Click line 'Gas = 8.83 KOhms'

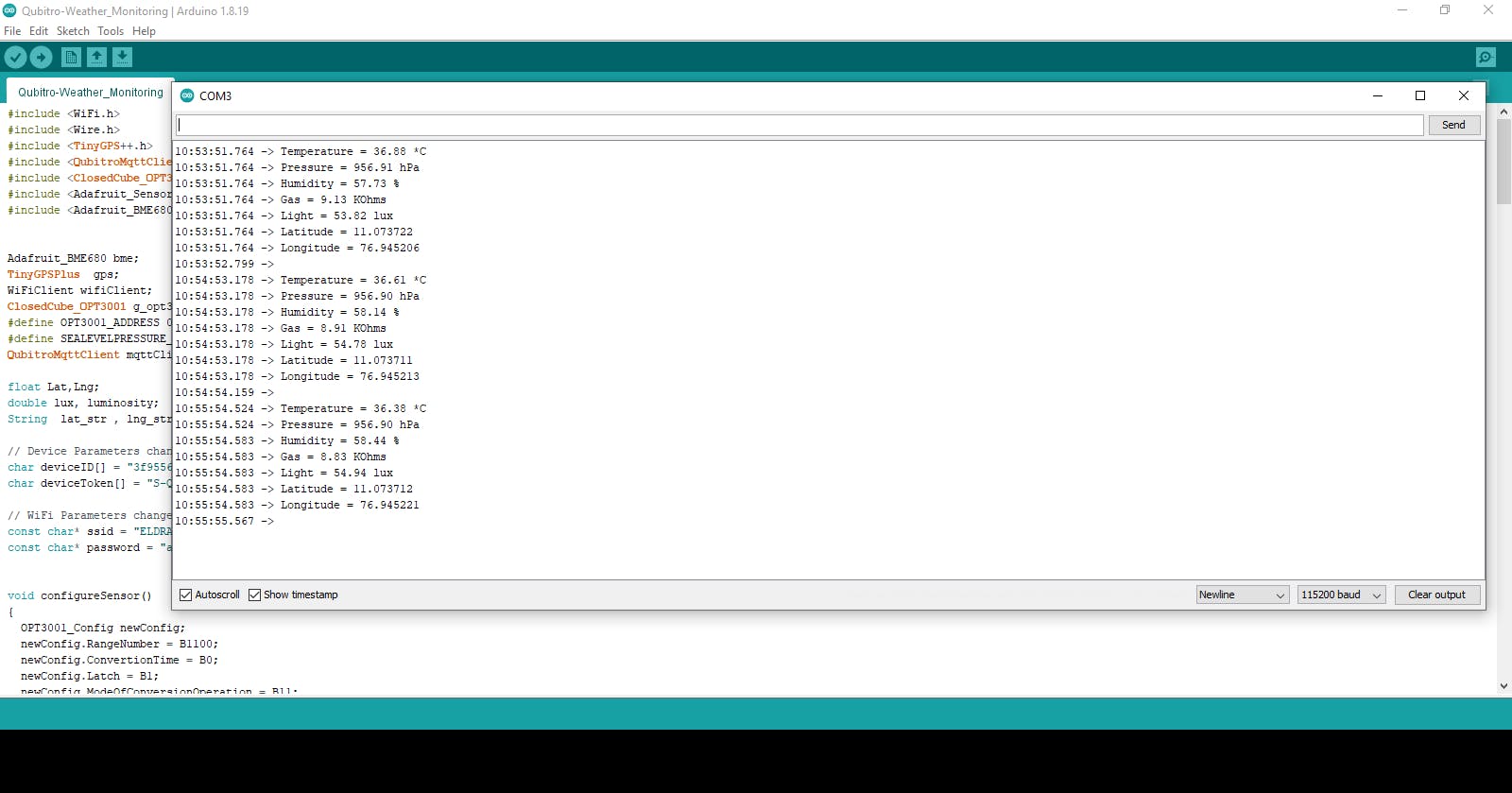point(334,457)
